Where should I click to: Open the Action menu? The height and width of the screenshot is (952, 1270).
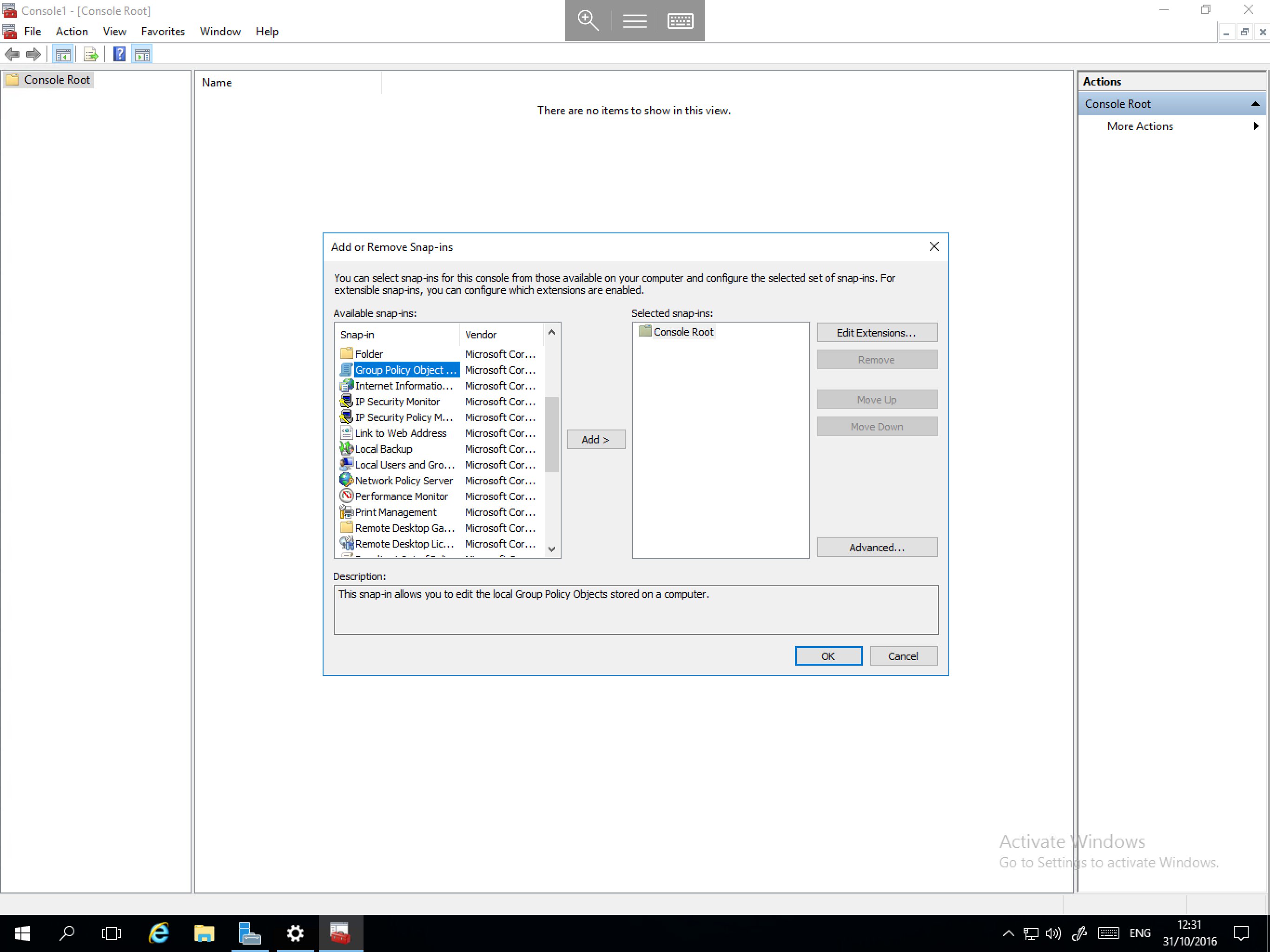click(x=71, y=31)
